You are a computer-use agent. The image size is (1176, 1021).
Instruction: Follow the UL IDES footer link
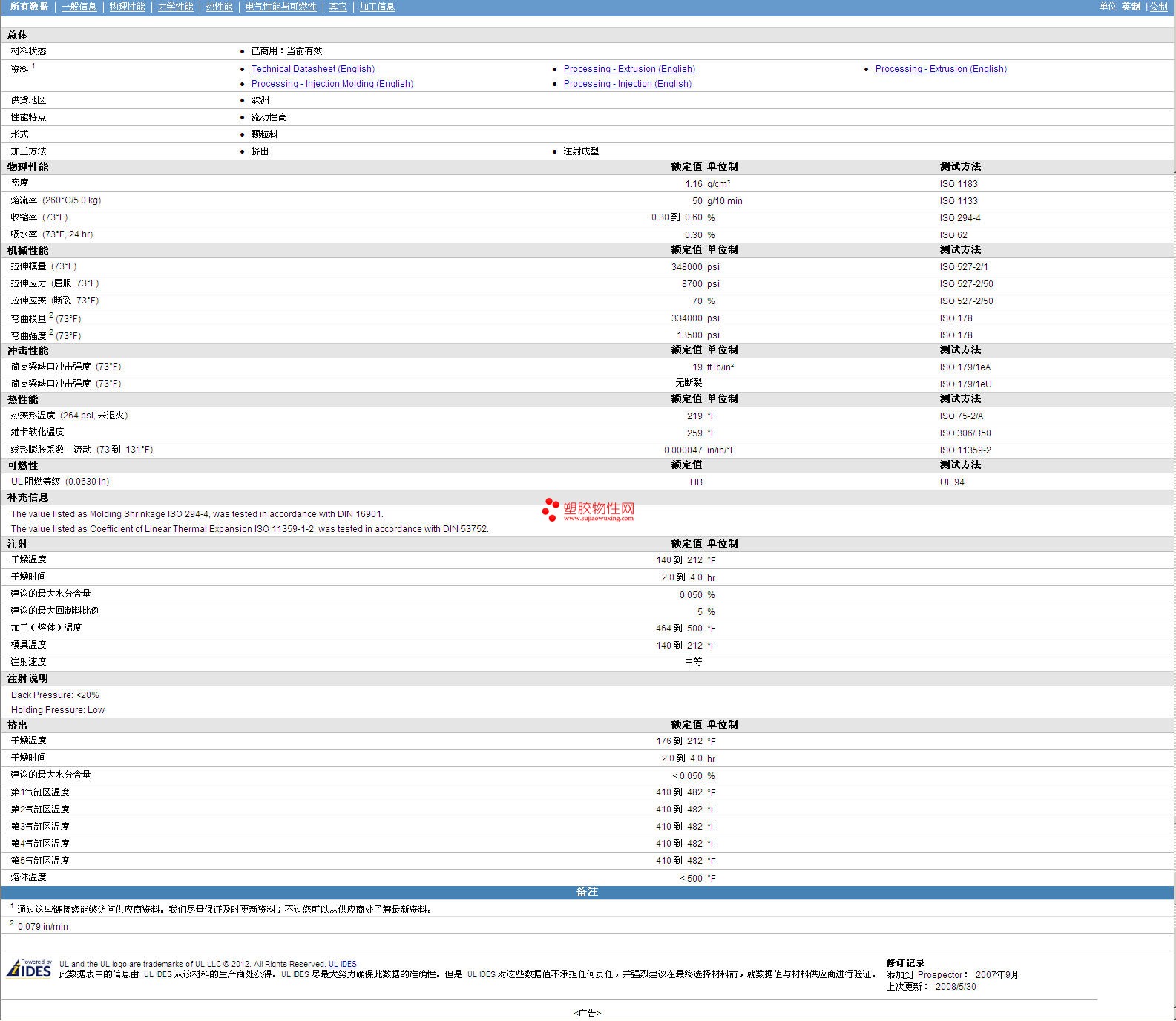343,964
